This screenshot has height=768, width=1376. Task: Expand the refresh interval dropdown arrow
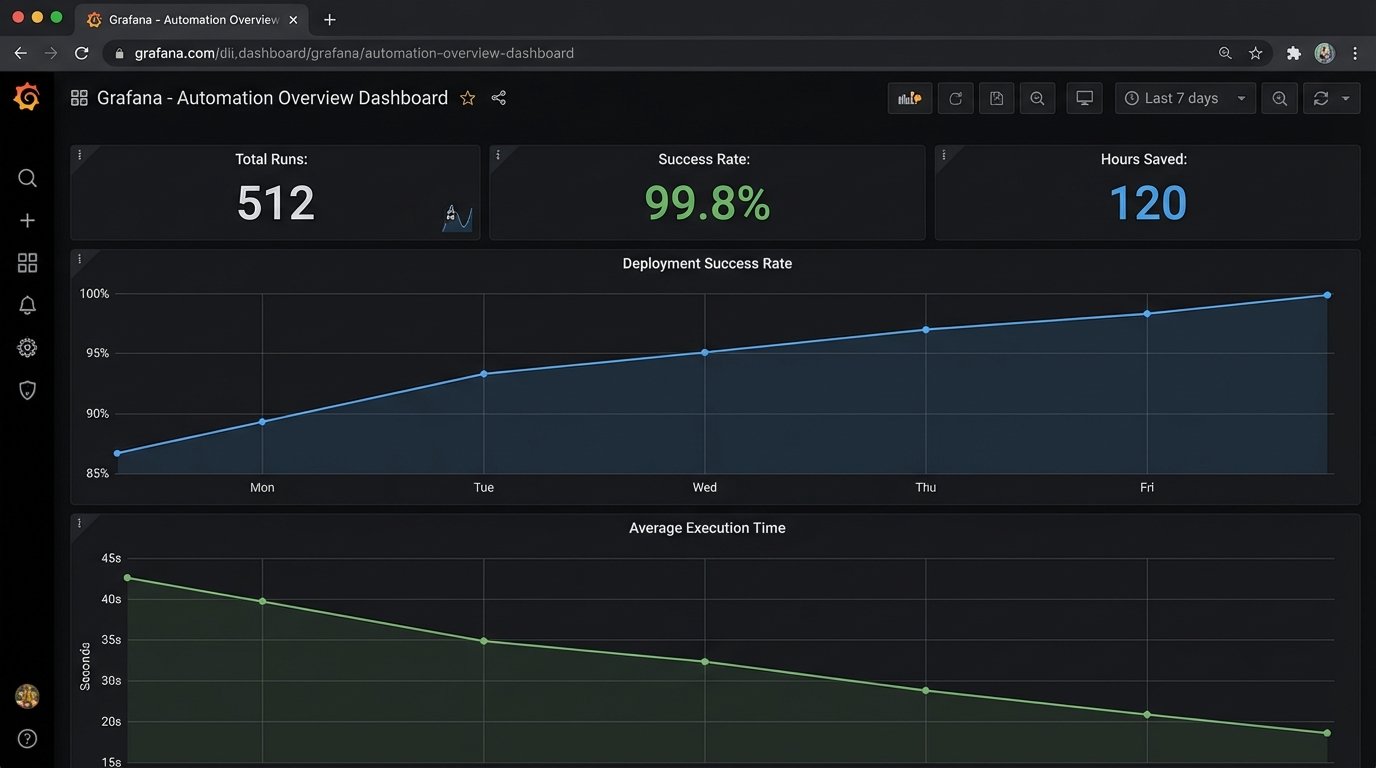click(x=1346, y=98)
